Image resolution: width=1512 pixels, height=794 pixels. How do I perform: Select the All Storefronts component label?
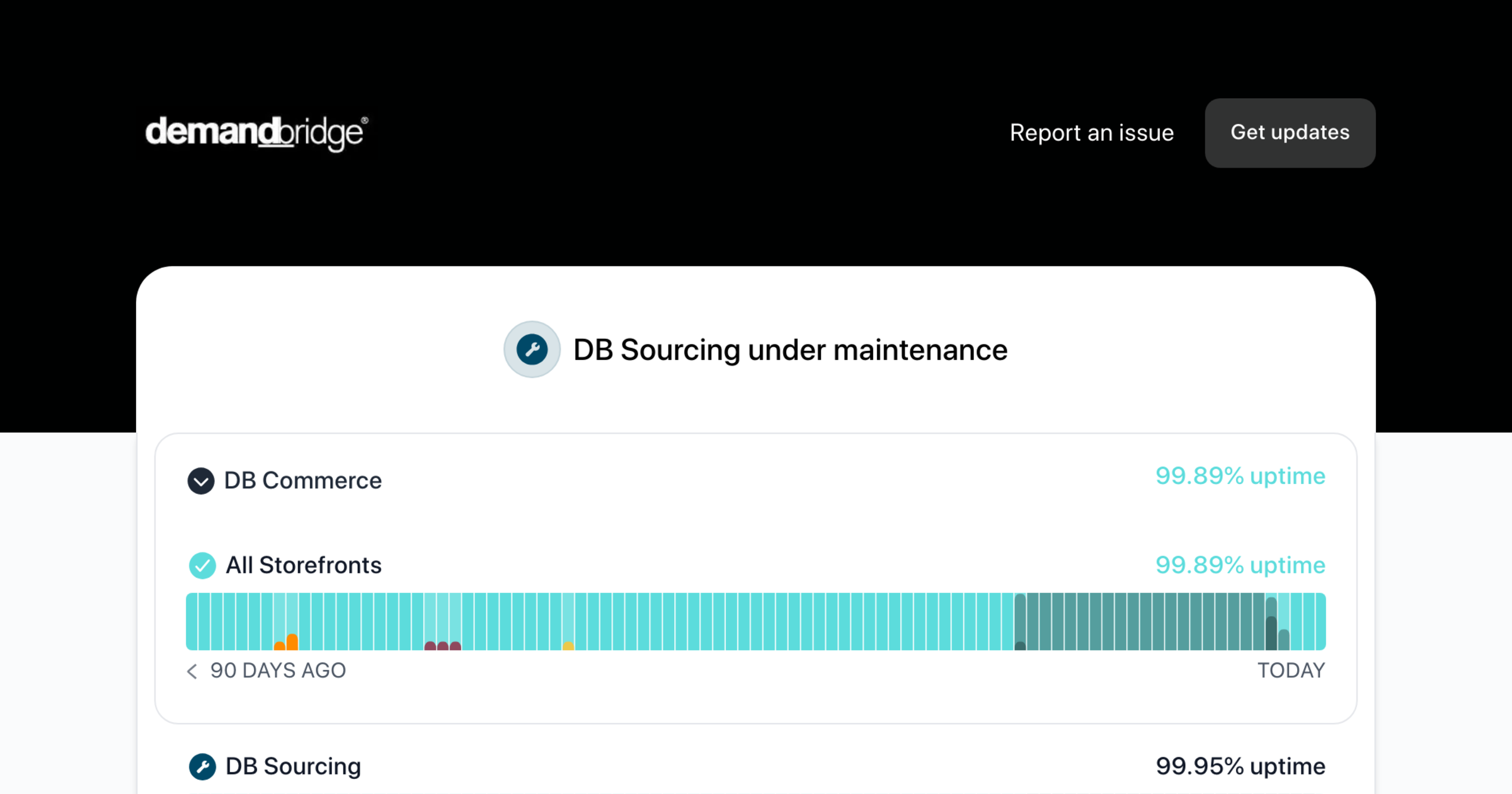pos(304,565)
